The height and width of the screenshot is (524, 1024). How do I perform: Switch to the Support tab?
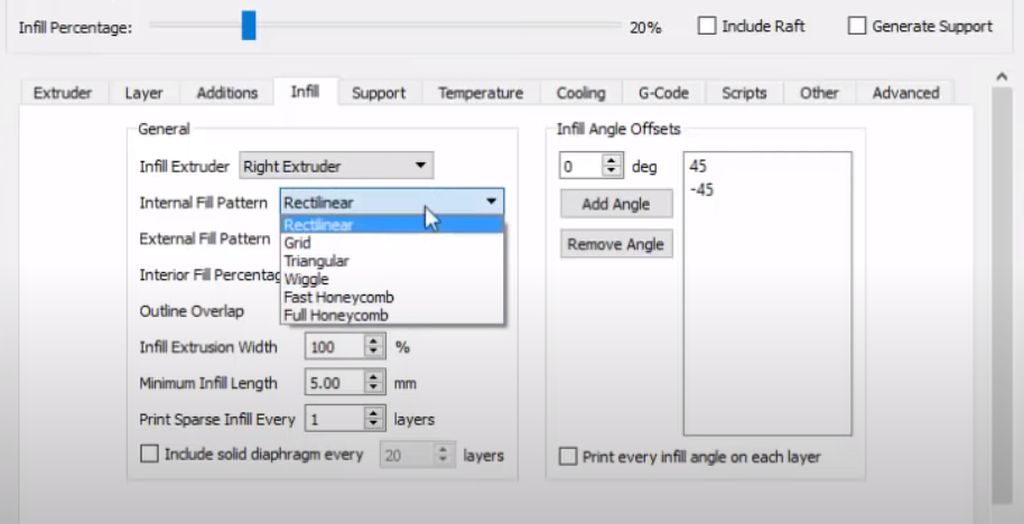click(378, 93)
